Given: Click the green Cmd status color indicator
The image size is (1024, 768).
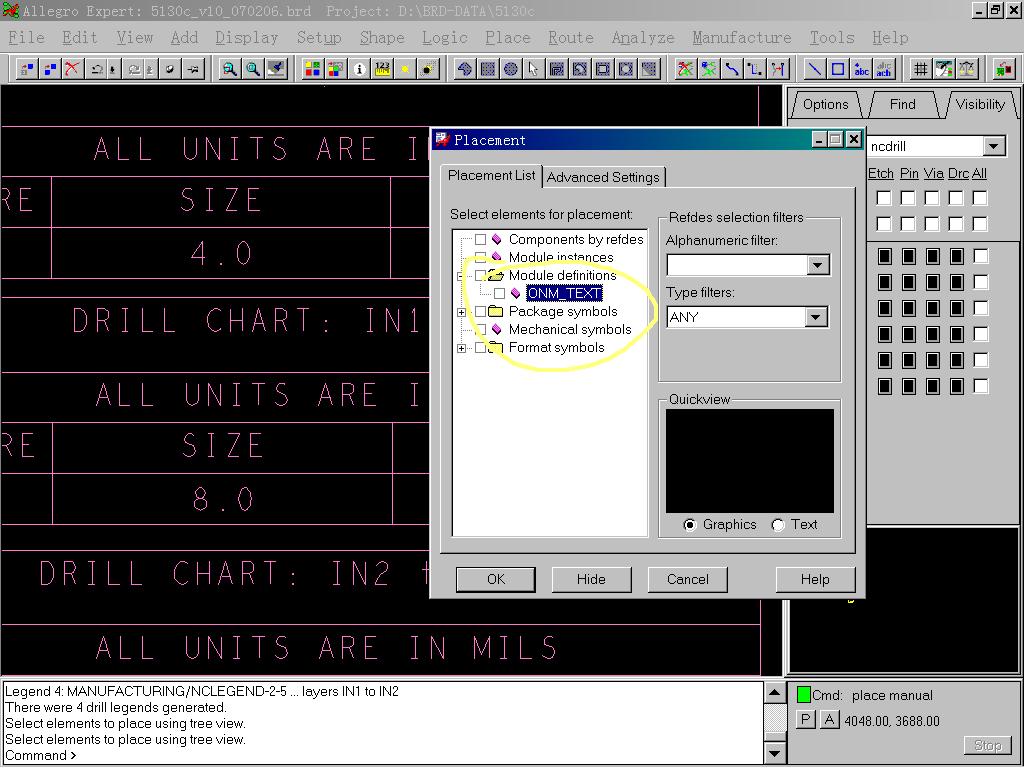Looking at the screenshot, I should pos(803,695).
